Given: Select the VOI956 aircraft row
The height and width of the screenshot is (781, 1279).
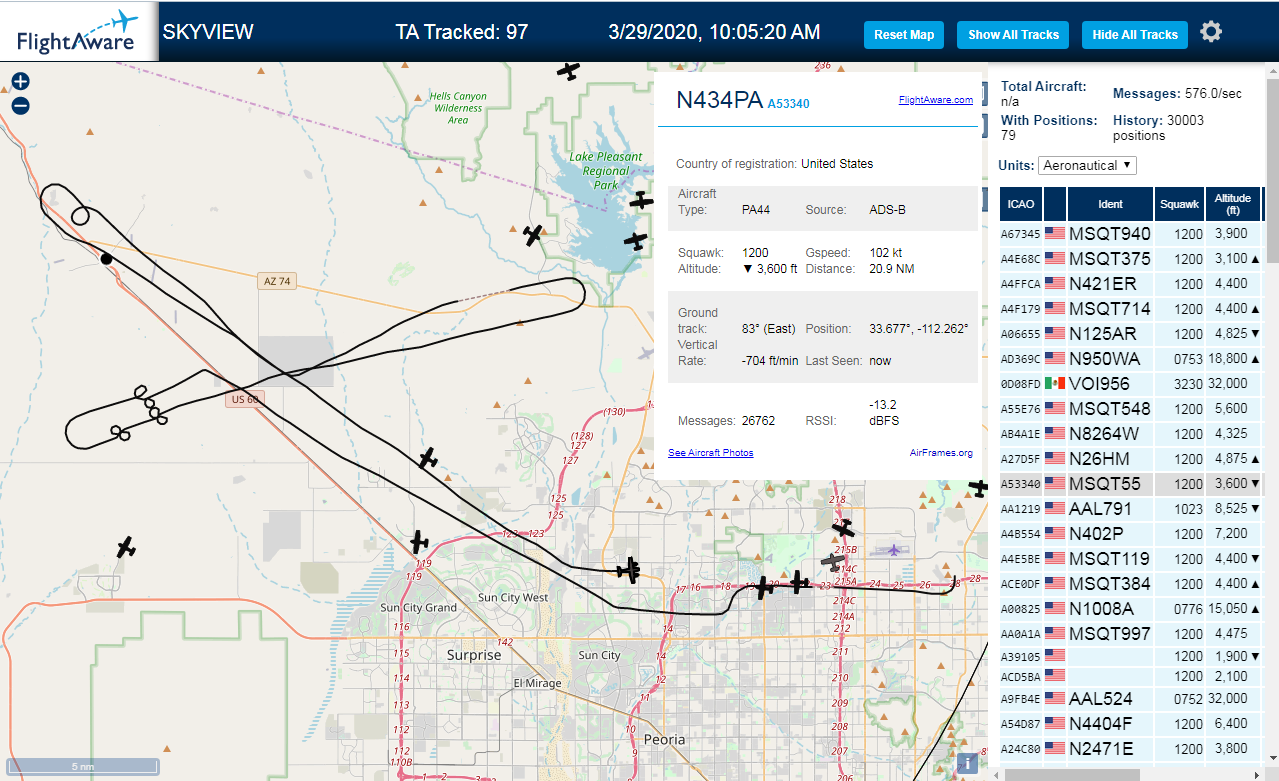Looking at the screenshot, I should [x=1131, y=384].
